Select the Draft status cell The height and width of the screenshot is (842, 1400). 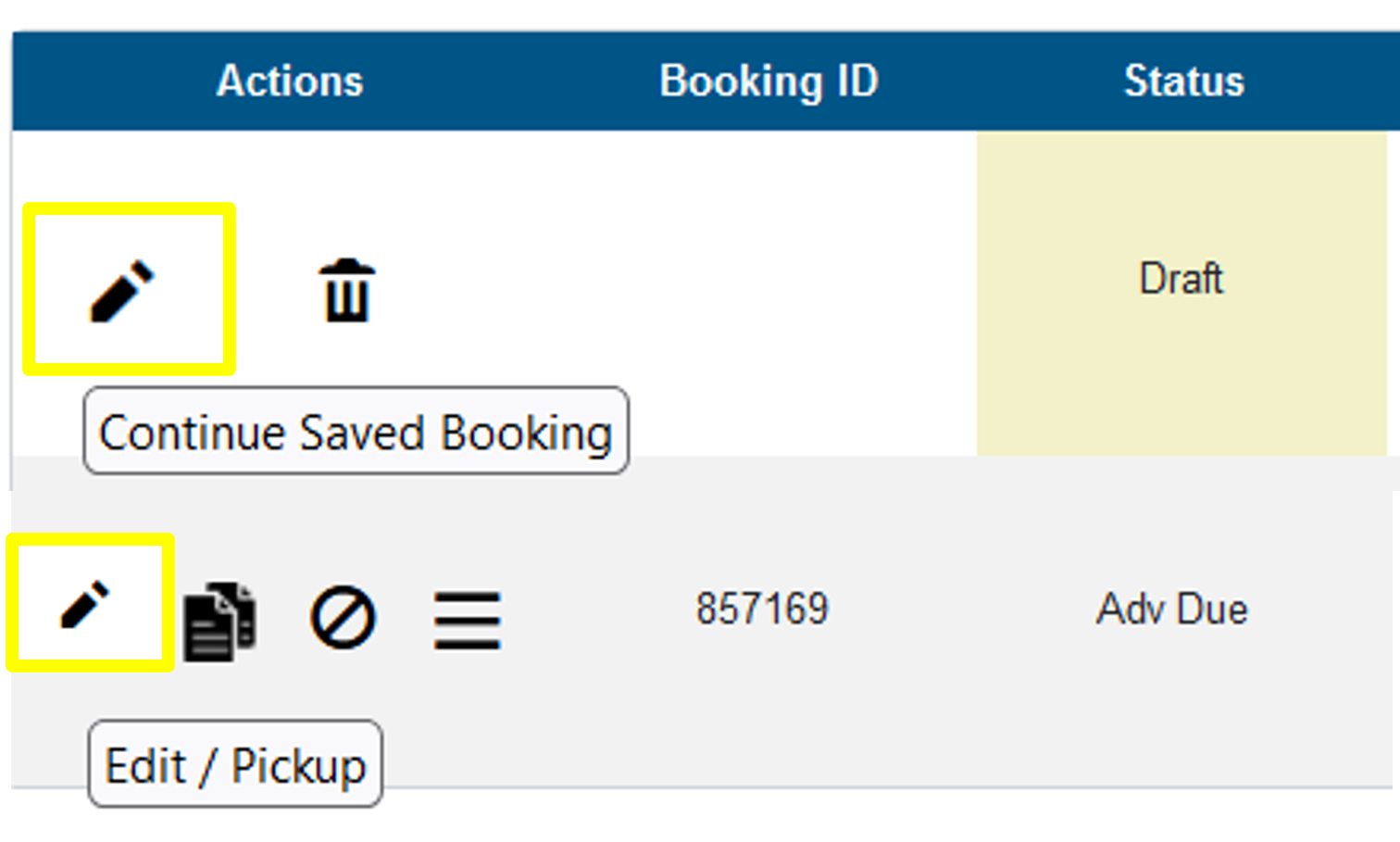pos(1182,279)
